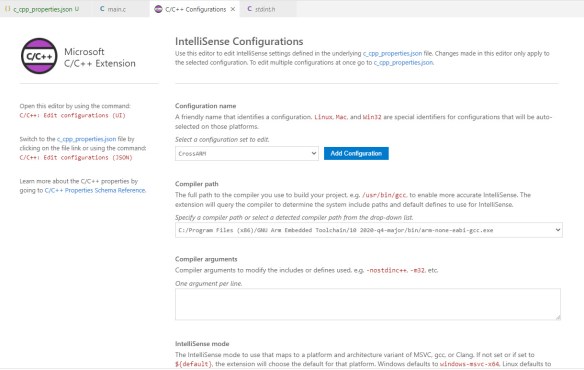
Task: Open C/C++ Properties Schema Reference link
Action: click(95, 190)
